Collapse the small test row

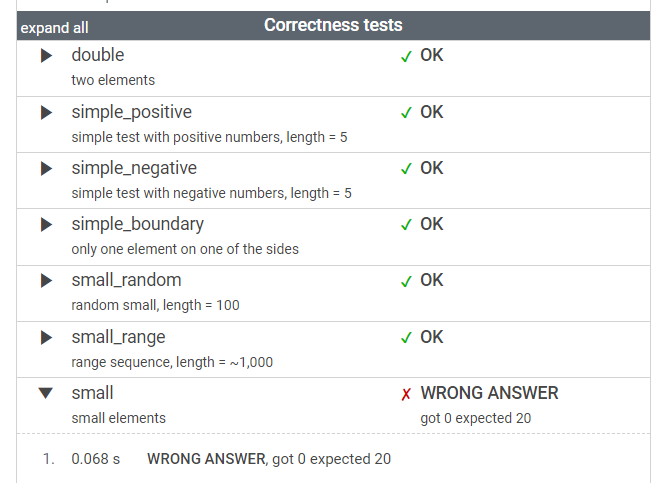[x=46, y=393]
